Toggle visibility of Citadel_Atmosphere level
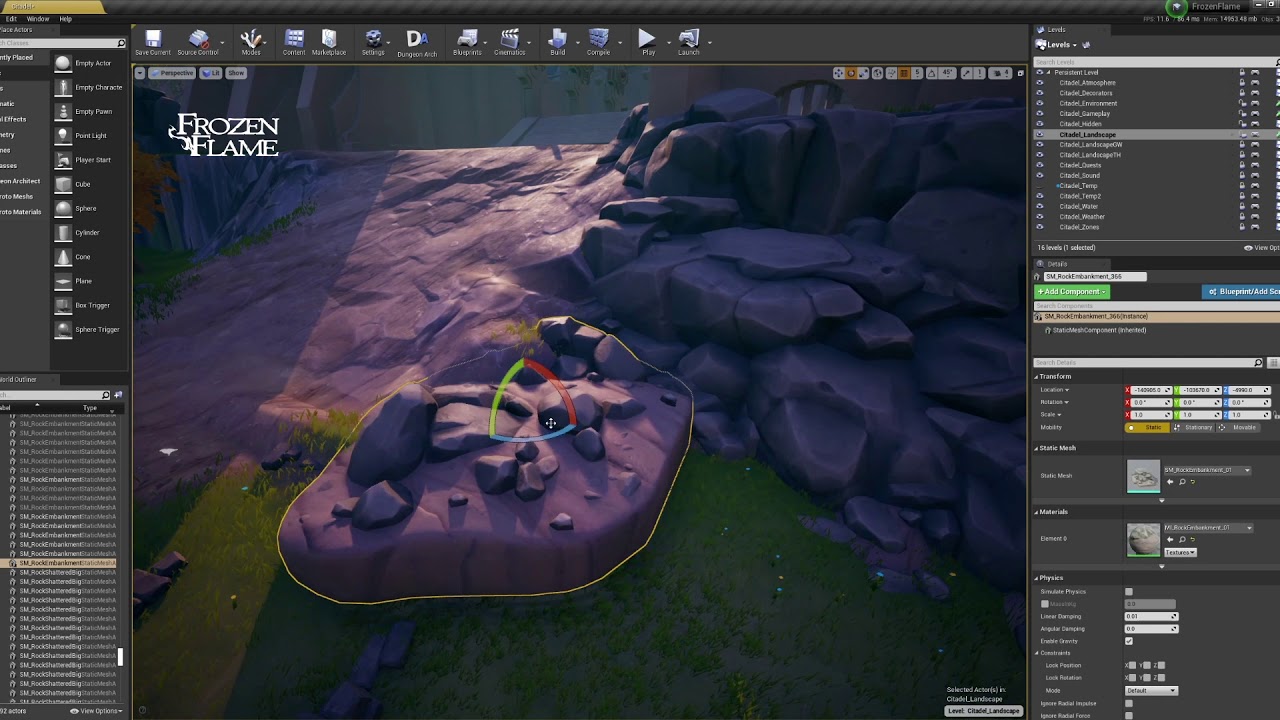This screenshot has height=720, width=1280. (x=1039, y=83)
